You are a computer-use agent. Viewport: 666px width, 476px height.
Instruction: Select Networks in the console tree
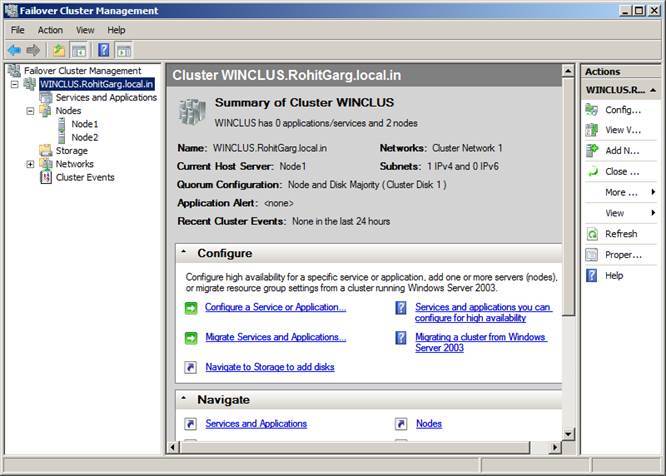74,164
